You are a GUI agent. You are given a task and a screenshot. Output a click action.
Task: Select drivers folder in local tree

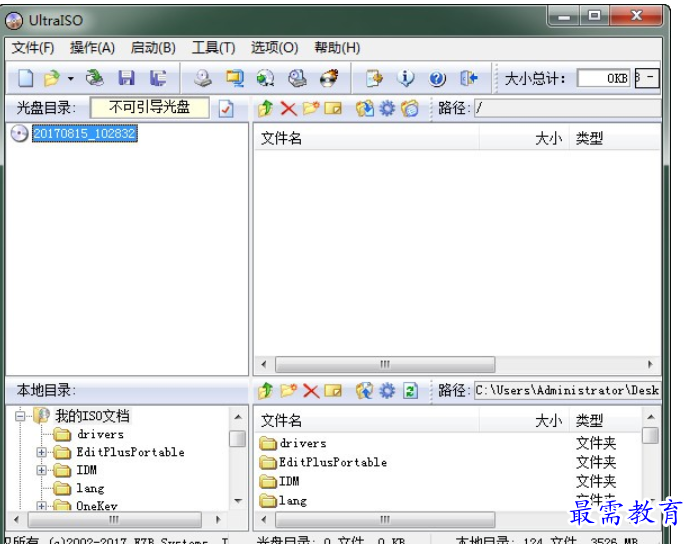coord(100,434)
